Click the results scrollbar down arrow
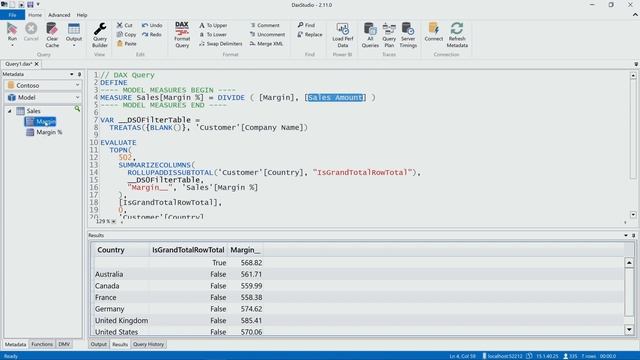 [x=629, y=329]
